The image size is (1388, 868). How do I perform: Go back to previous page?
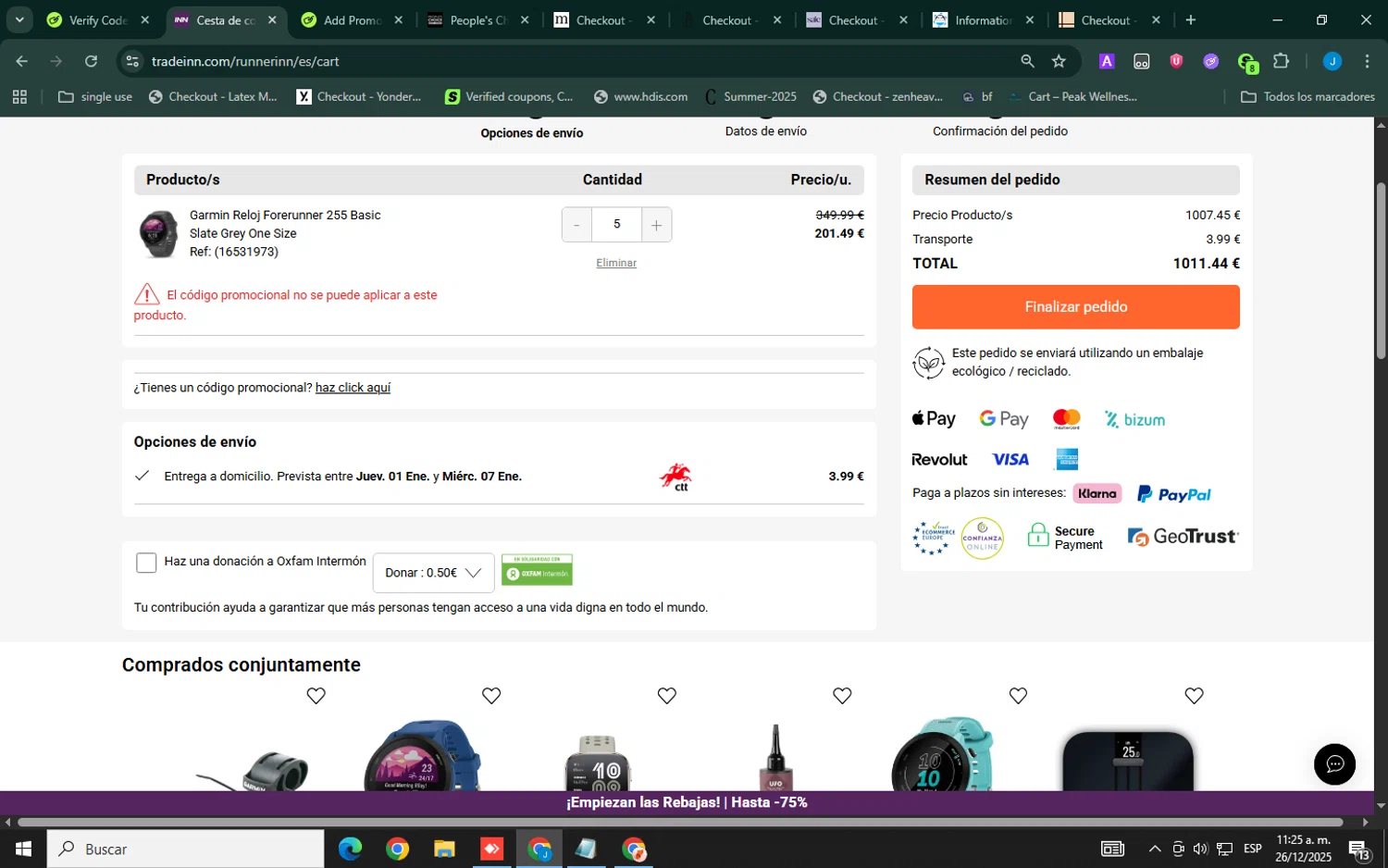coord(22,61)
